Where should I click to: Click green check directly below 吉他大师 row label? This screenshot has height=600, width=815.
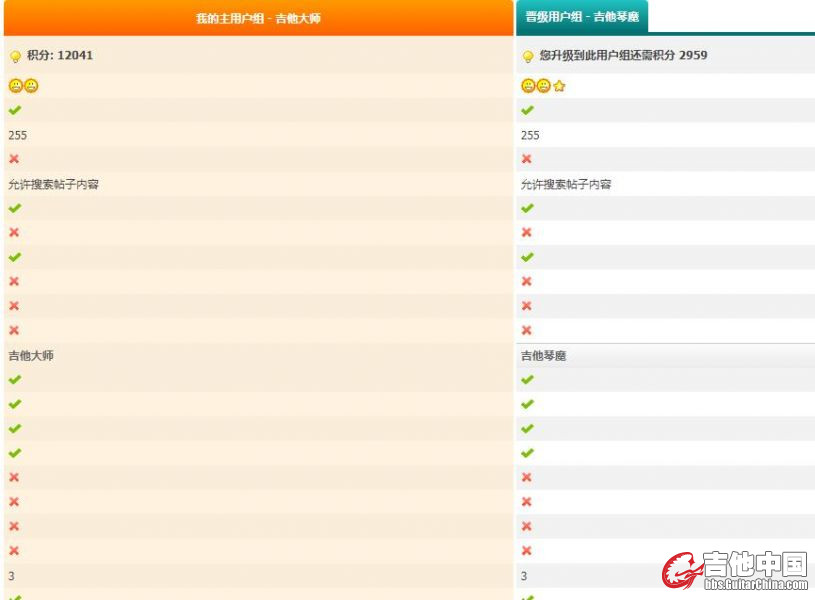pos(14,380)
